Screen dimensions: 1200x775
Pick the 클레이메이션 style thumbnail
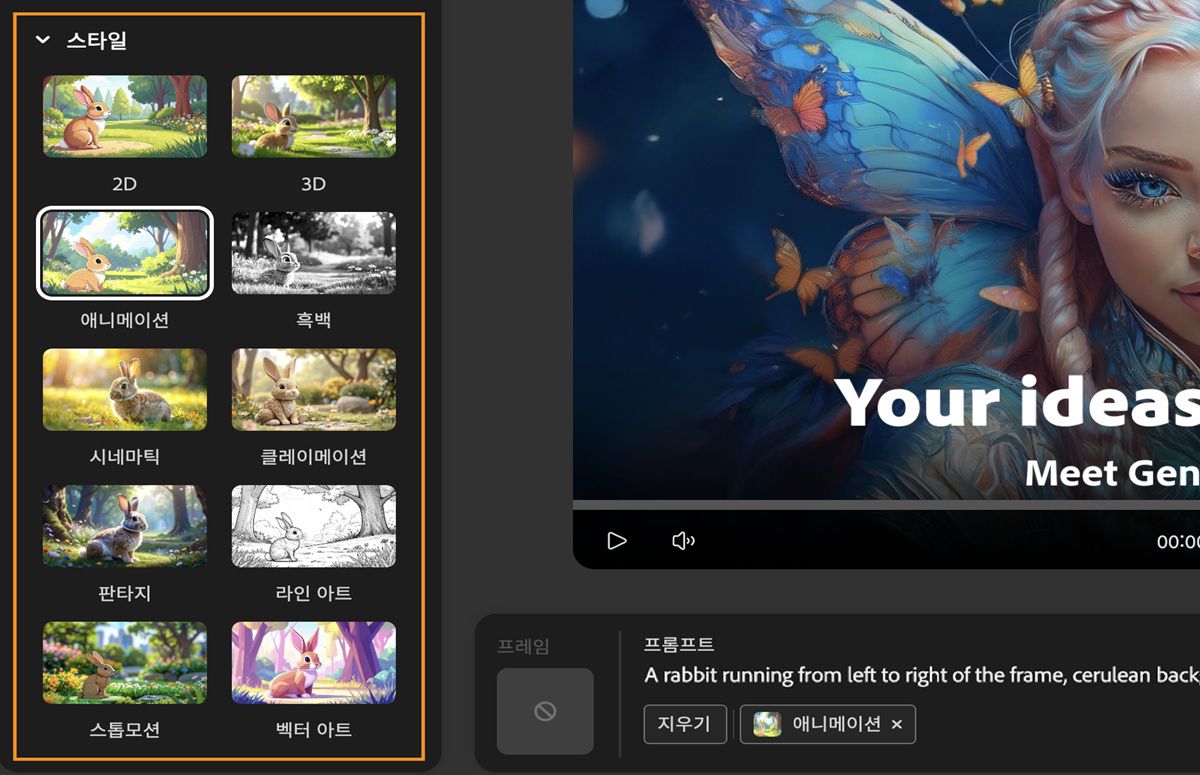point(314,390)
